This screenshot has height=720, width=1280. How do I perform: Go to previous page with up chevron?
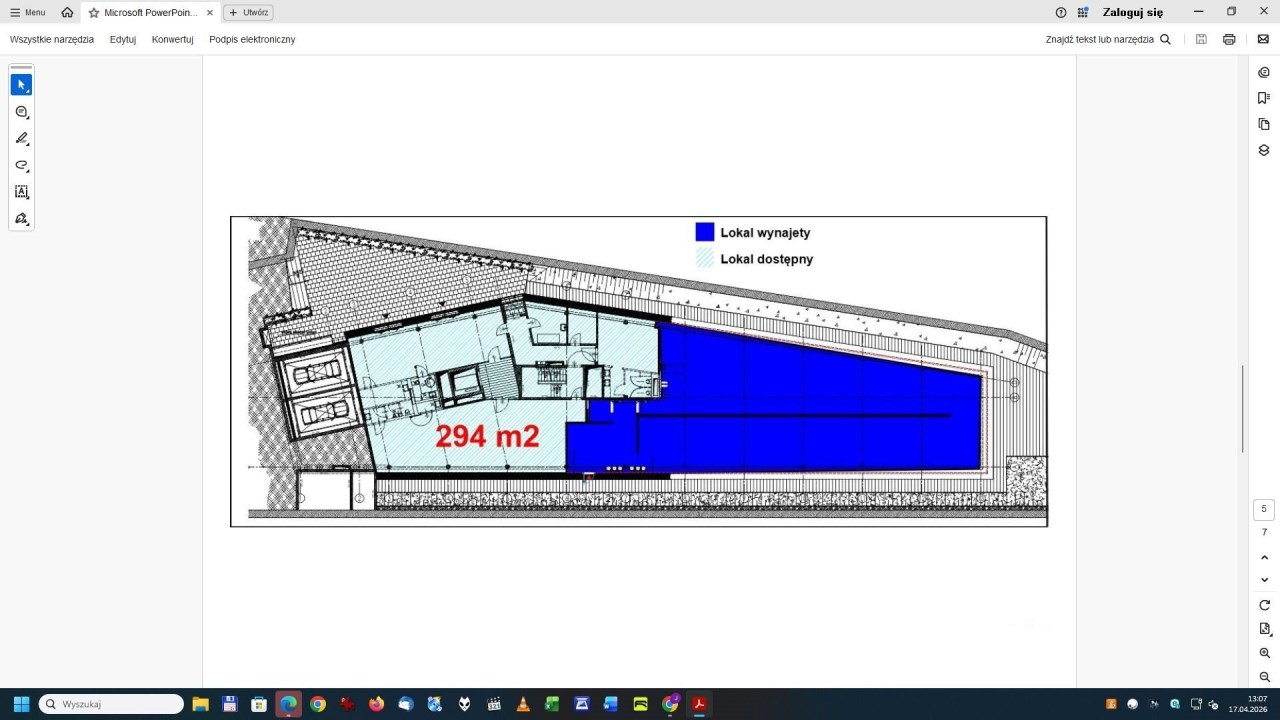[1264, 557]
